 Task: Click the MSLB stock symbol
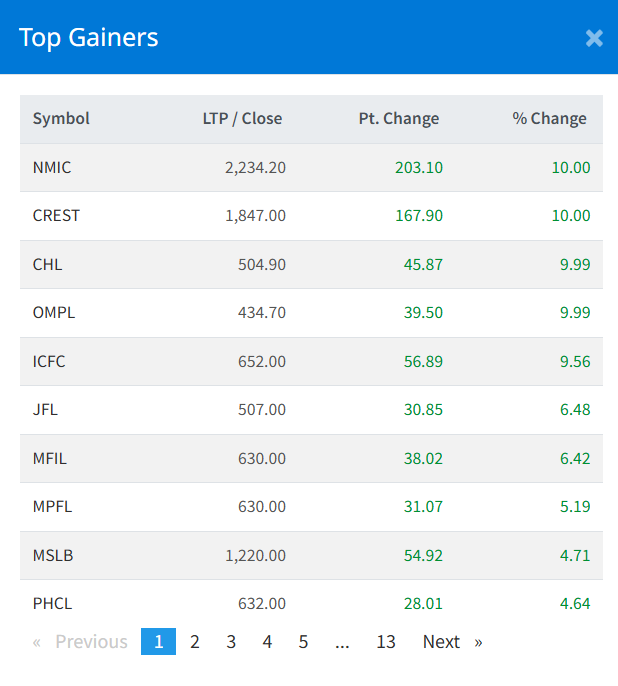53,555
